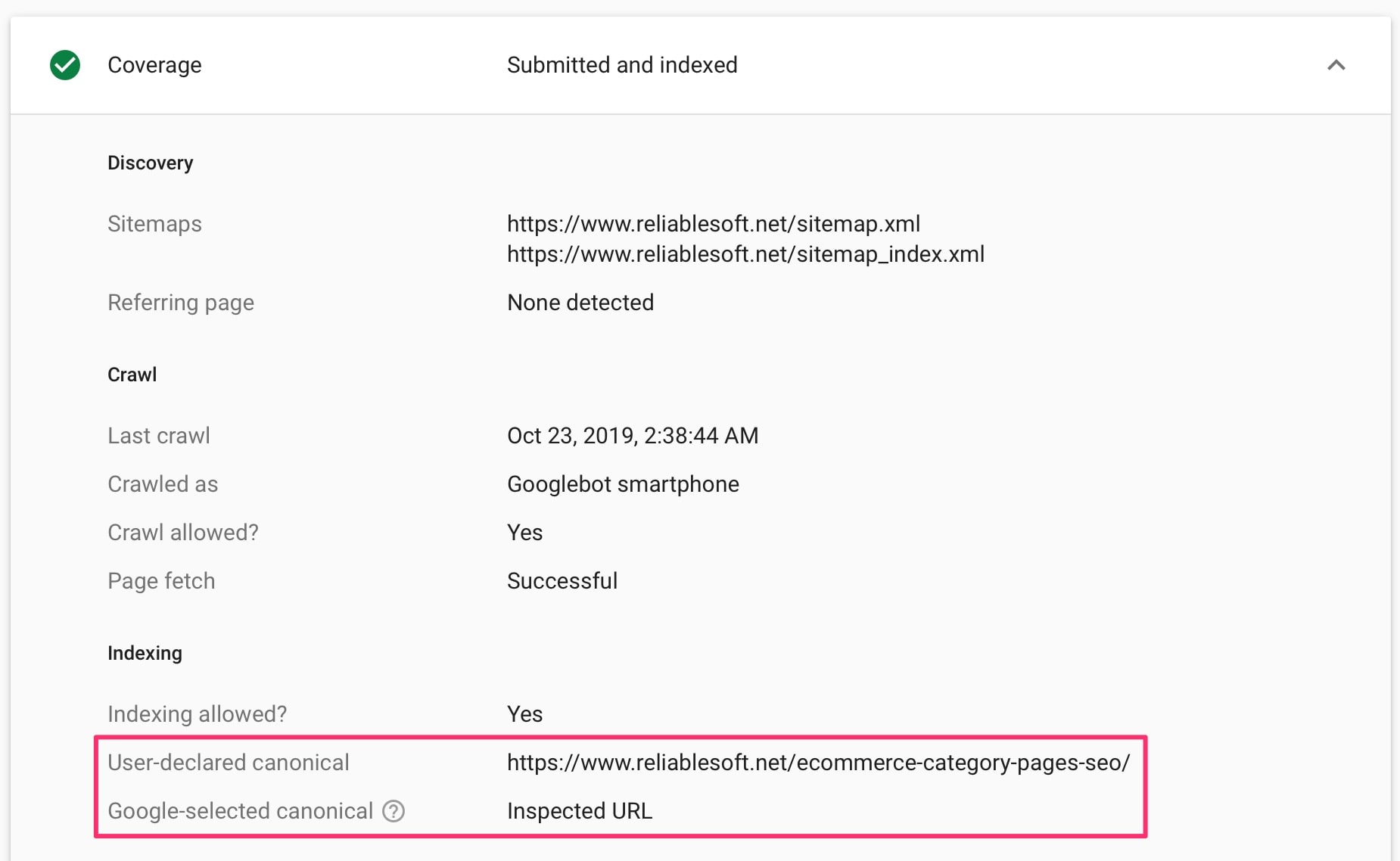The height and width of the screenshot is (861, 1400).
Task: Click the None detected value
Action: (x=580, y=303)
